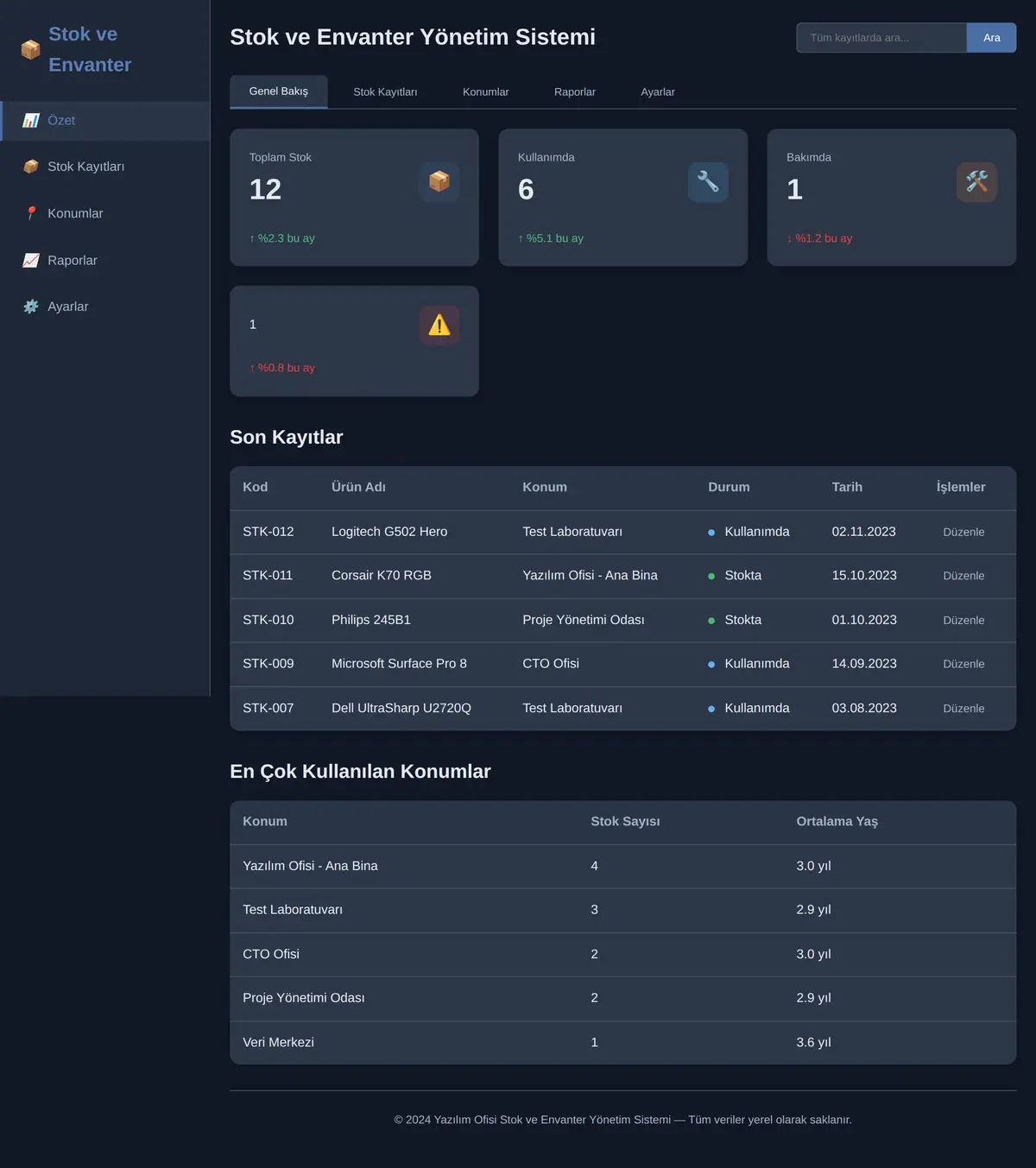Open the Ayarlar tab

[658, 92]
